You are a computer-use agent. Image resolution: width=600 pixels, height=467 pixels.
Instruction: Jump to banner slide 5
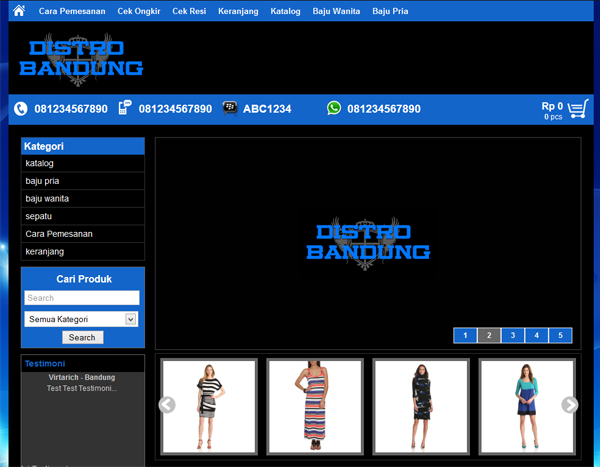560,335
